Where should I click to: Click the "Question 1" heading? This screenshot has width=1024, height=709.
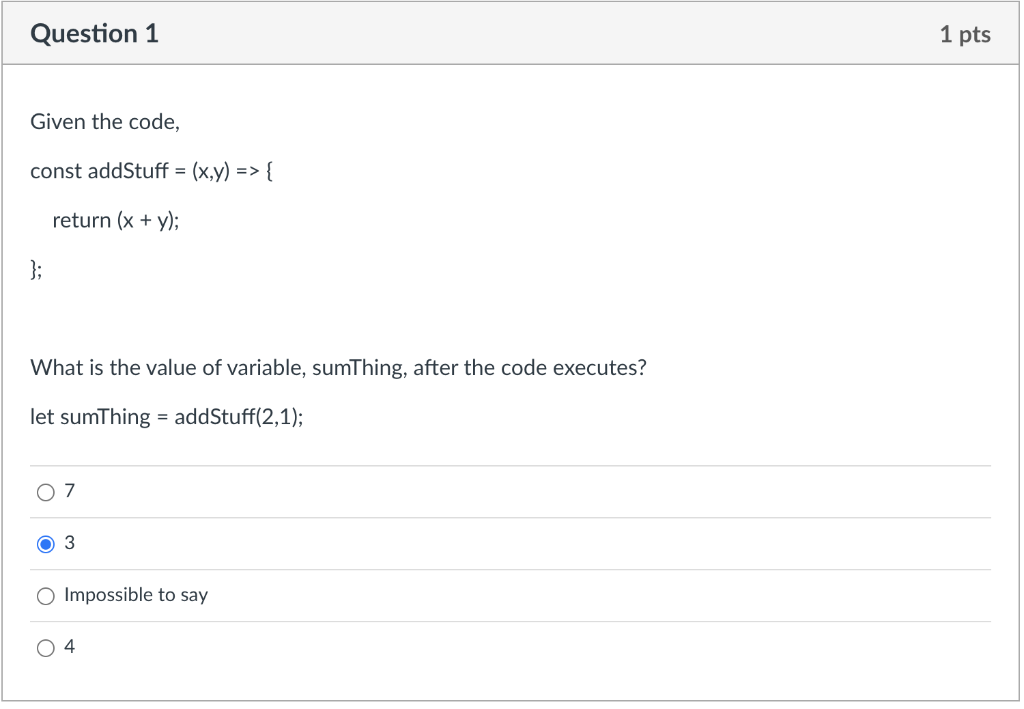[94, 34]
